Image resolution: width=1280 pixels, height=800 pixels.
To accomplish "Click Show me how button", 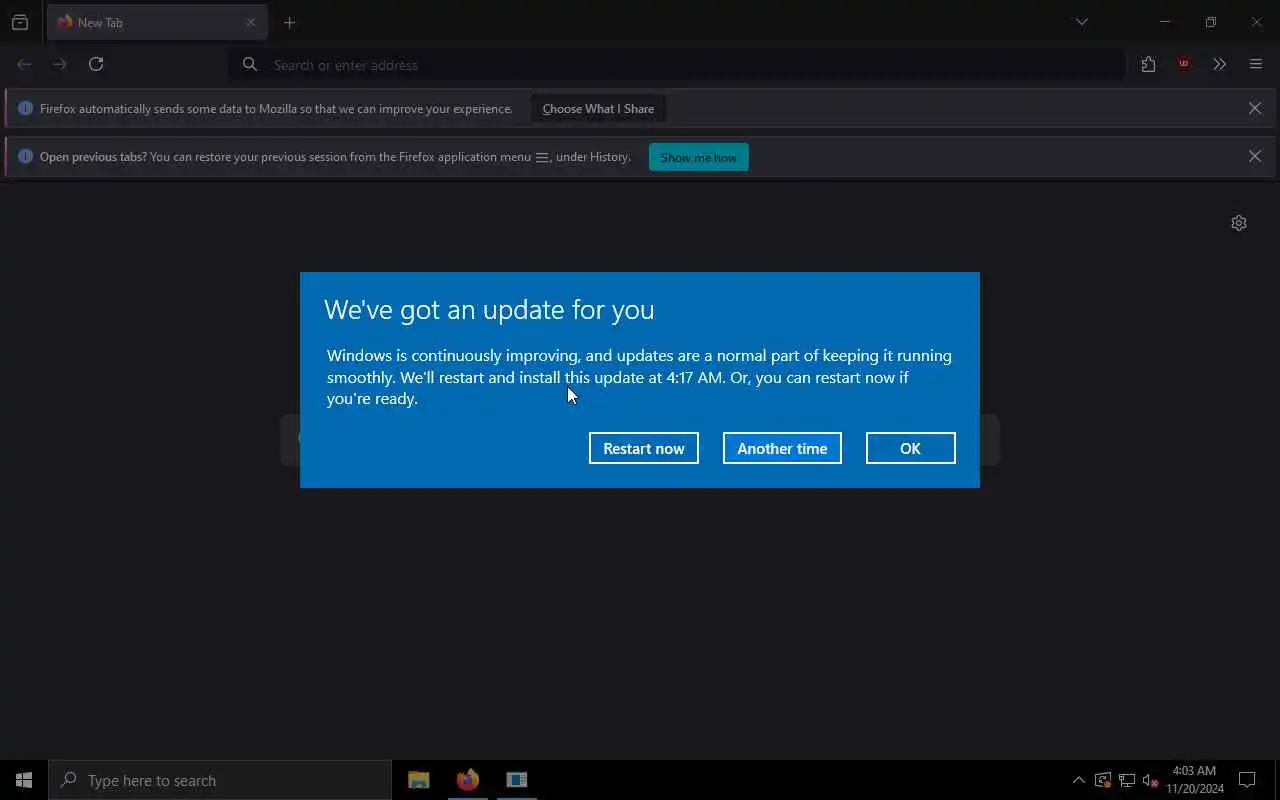I will click(698, 157).
